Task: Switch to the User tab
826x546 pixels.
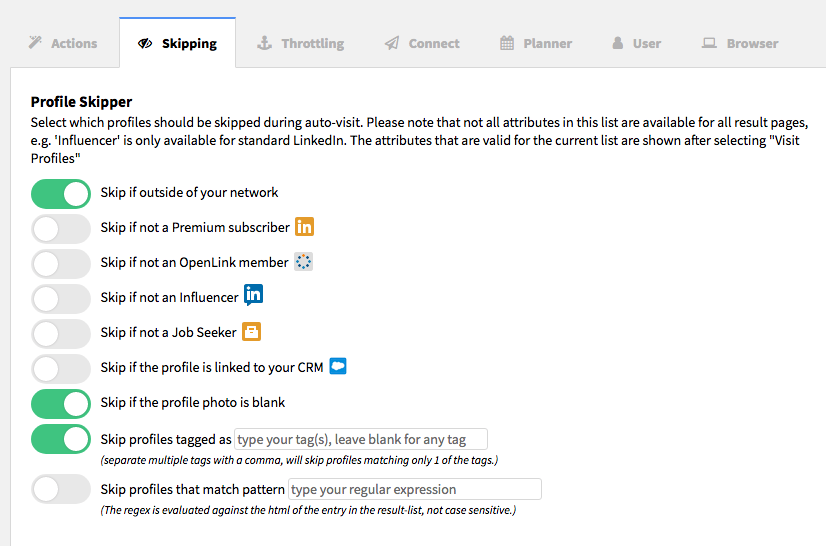Action: tap(637, 43)
